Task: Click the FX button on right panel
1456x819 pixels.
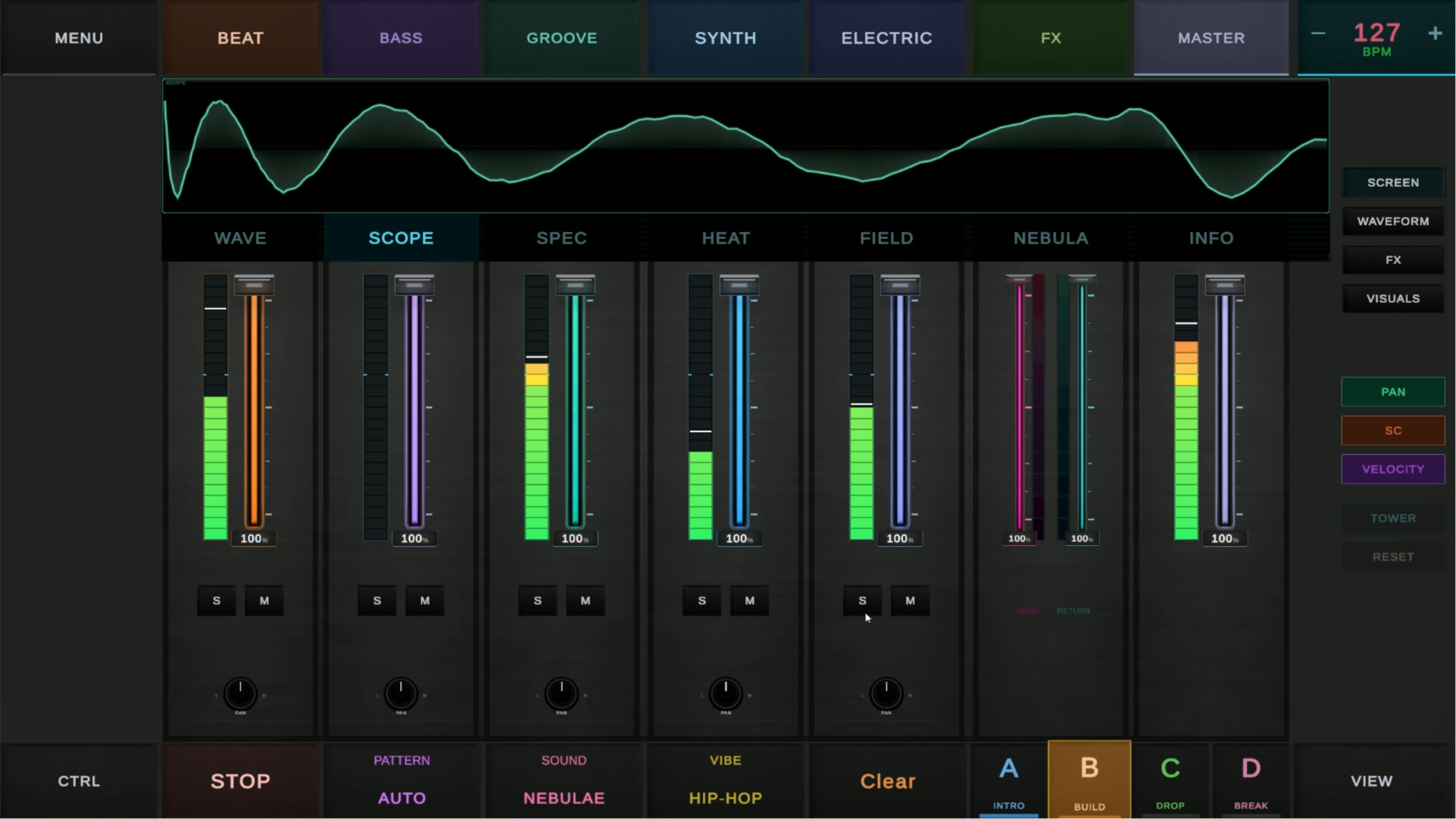Action: click(x=1393, y=260)
